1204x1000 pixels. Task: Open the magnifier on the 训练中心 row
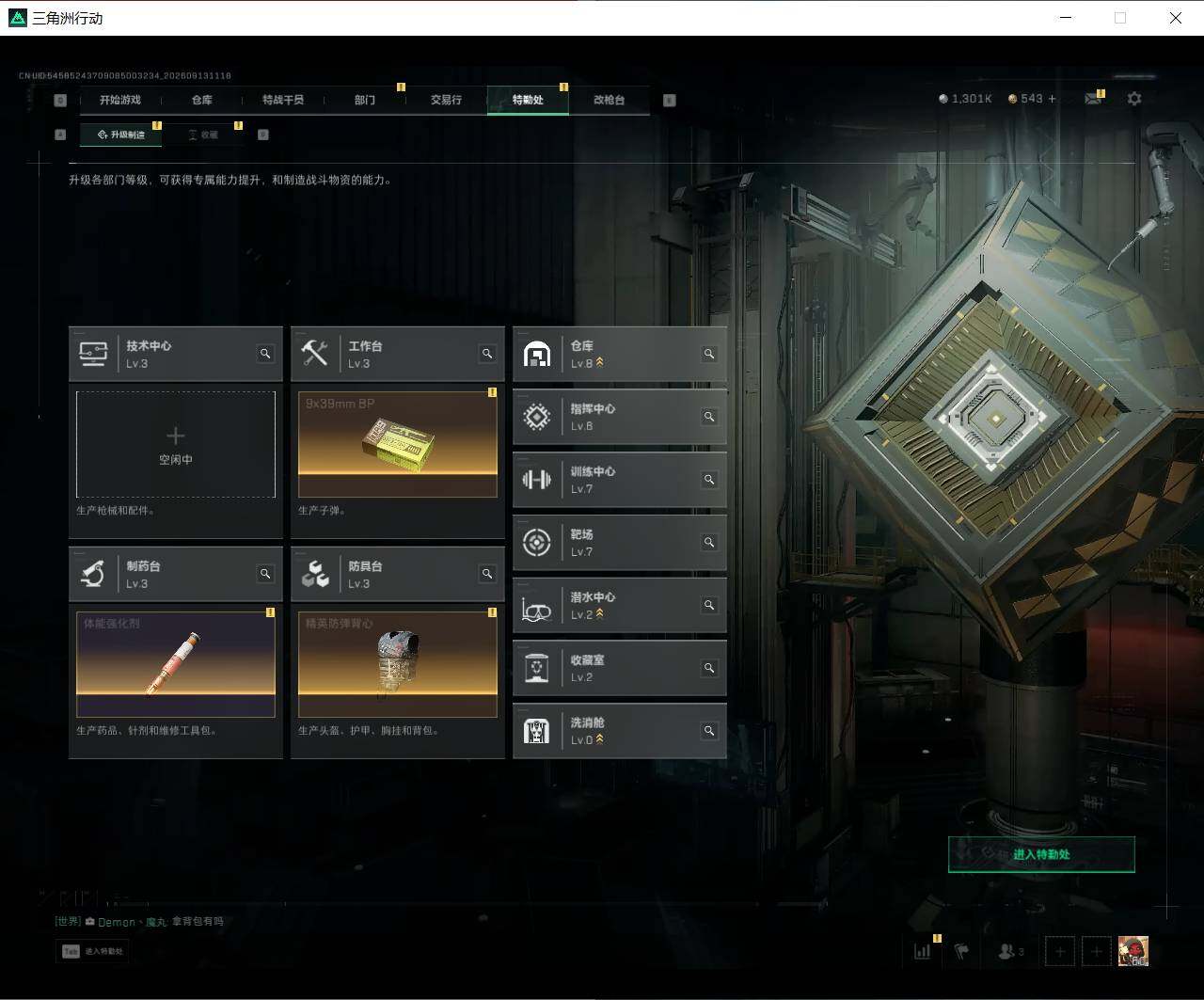(x=709, y=480)
